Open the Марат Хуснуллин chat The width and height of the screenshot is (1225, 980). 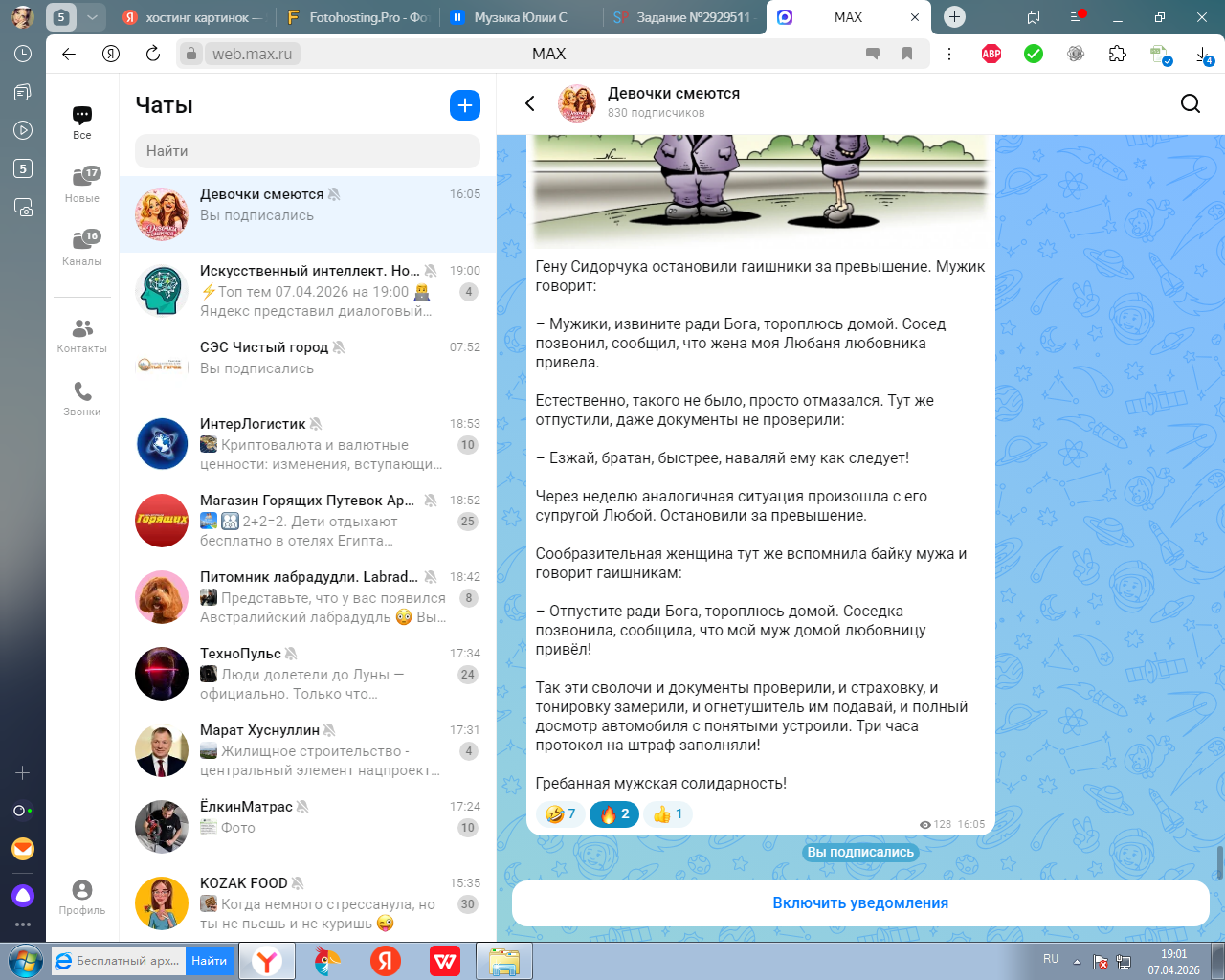308,750
